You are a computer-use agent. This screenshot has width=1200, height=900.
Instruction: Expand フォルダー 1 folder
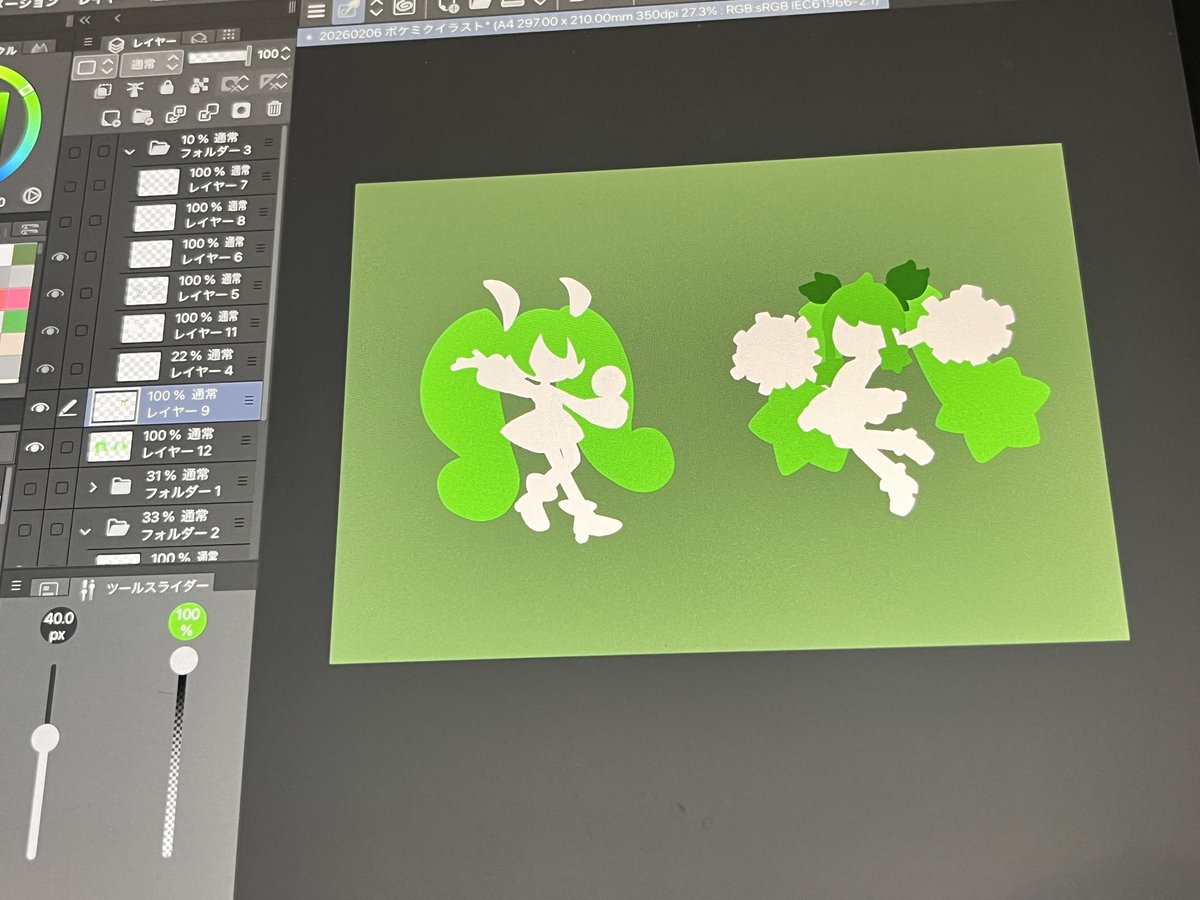(x=92, y=486)
